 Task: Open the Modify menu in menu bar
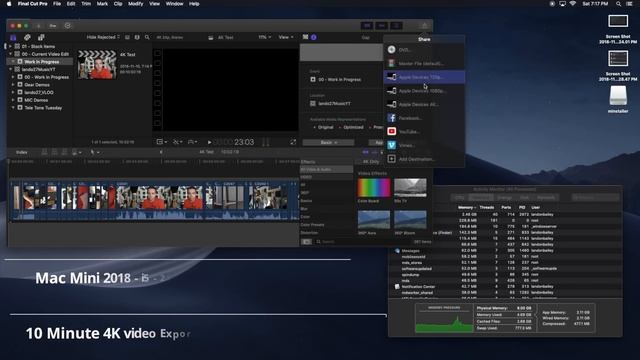pos(136,4)
